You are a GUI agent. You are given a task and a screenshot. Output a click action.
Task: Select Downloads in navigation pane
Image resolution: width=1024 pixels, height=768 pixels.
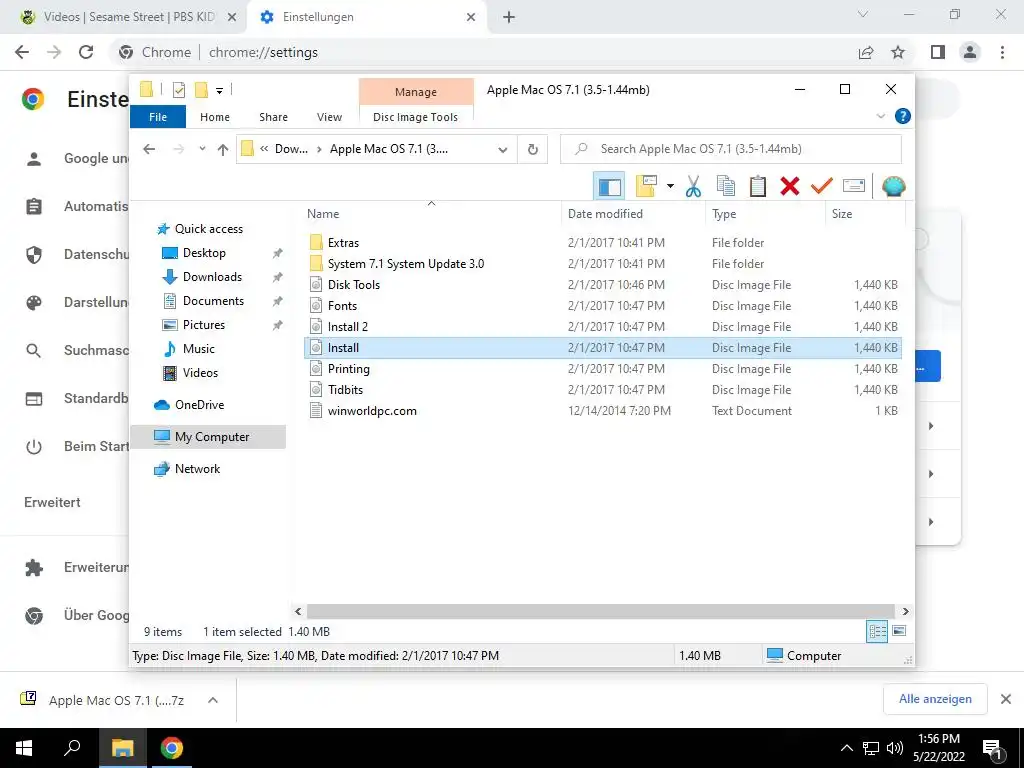[x=212, y=277]
